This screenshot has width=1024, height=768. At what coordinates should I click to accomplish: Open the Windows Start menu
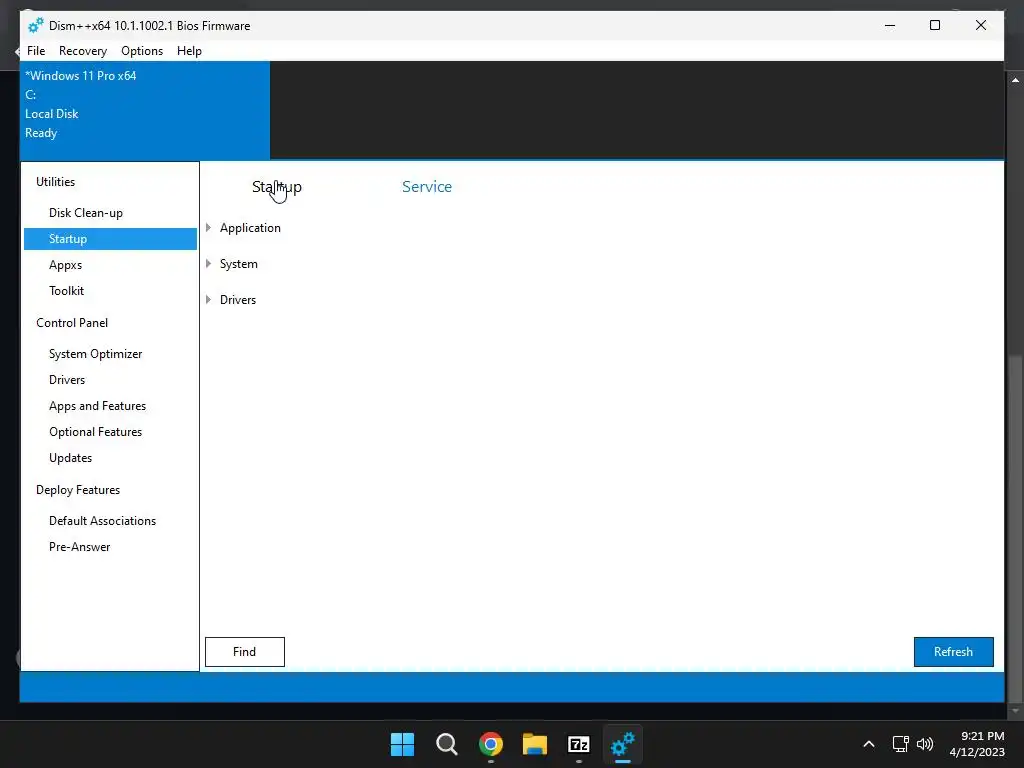[x=402, y=744]
